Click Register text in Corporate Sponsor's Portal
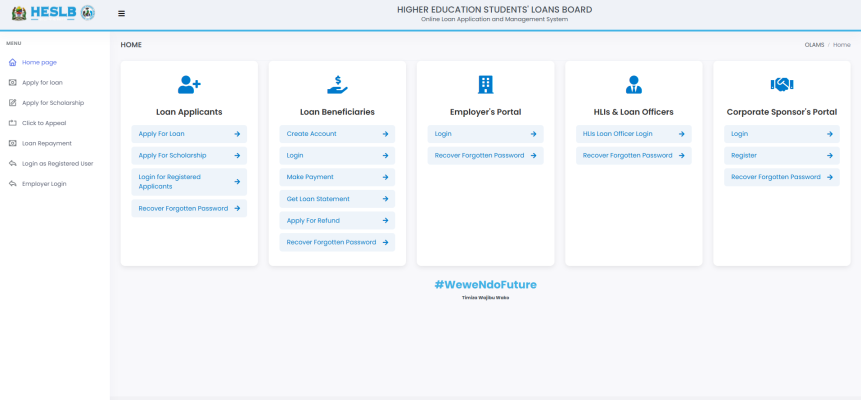 point(744,155)
